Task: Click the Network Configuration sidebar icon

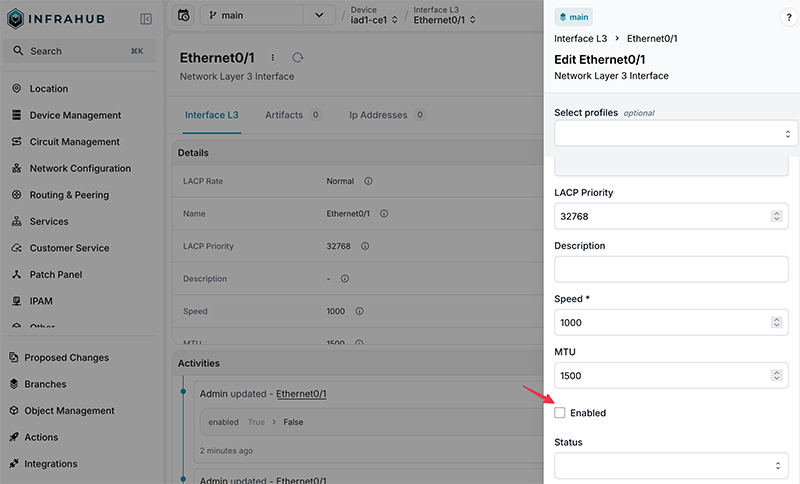Action: pyautogui.click(x=17, y=168)
